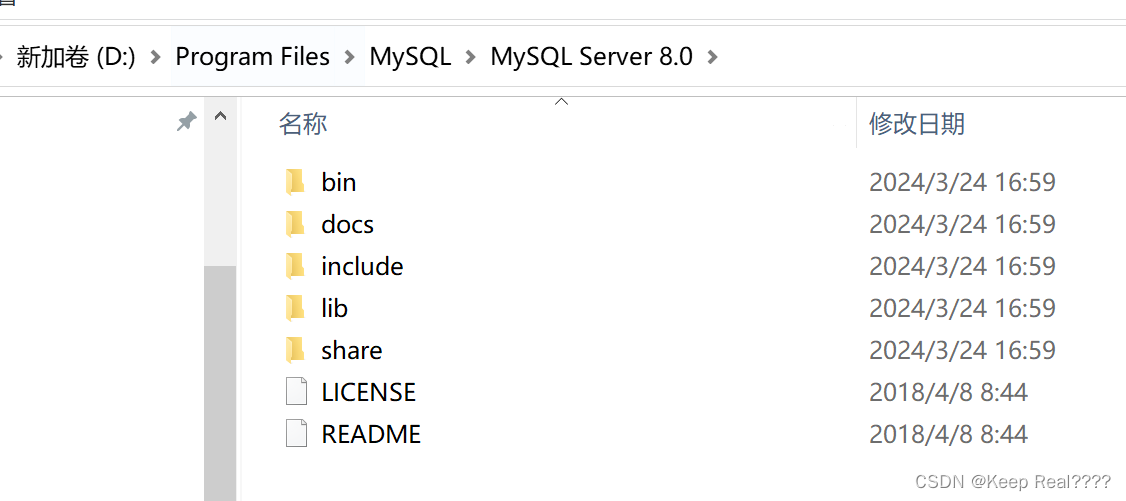Click the modified date of lib folder
Viewport: 1126px width, 501px height.
962,308
